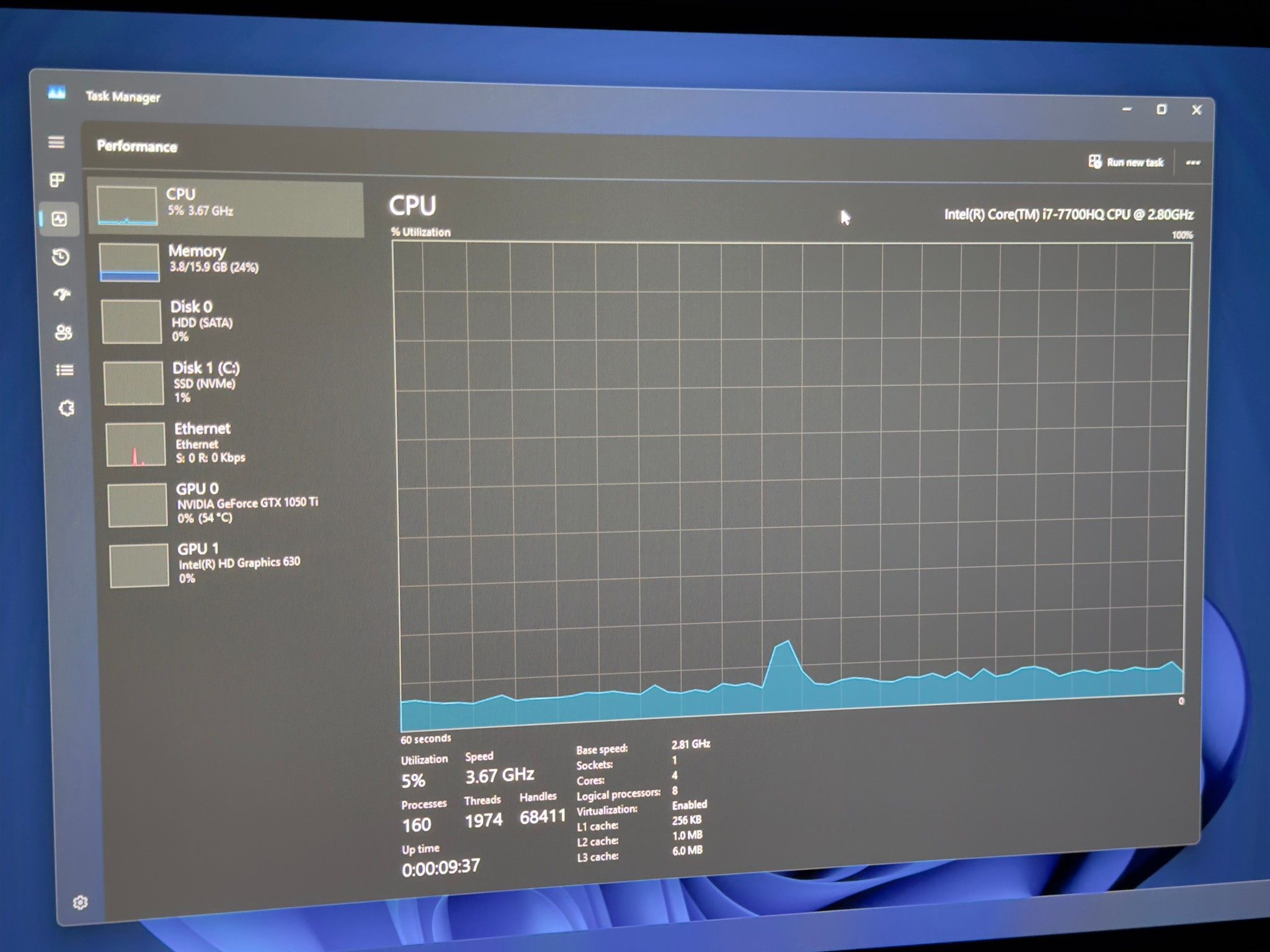Select the CPU performance item
The width and height of the screenshot is (1270, 952).
click(x=226, y=206)
